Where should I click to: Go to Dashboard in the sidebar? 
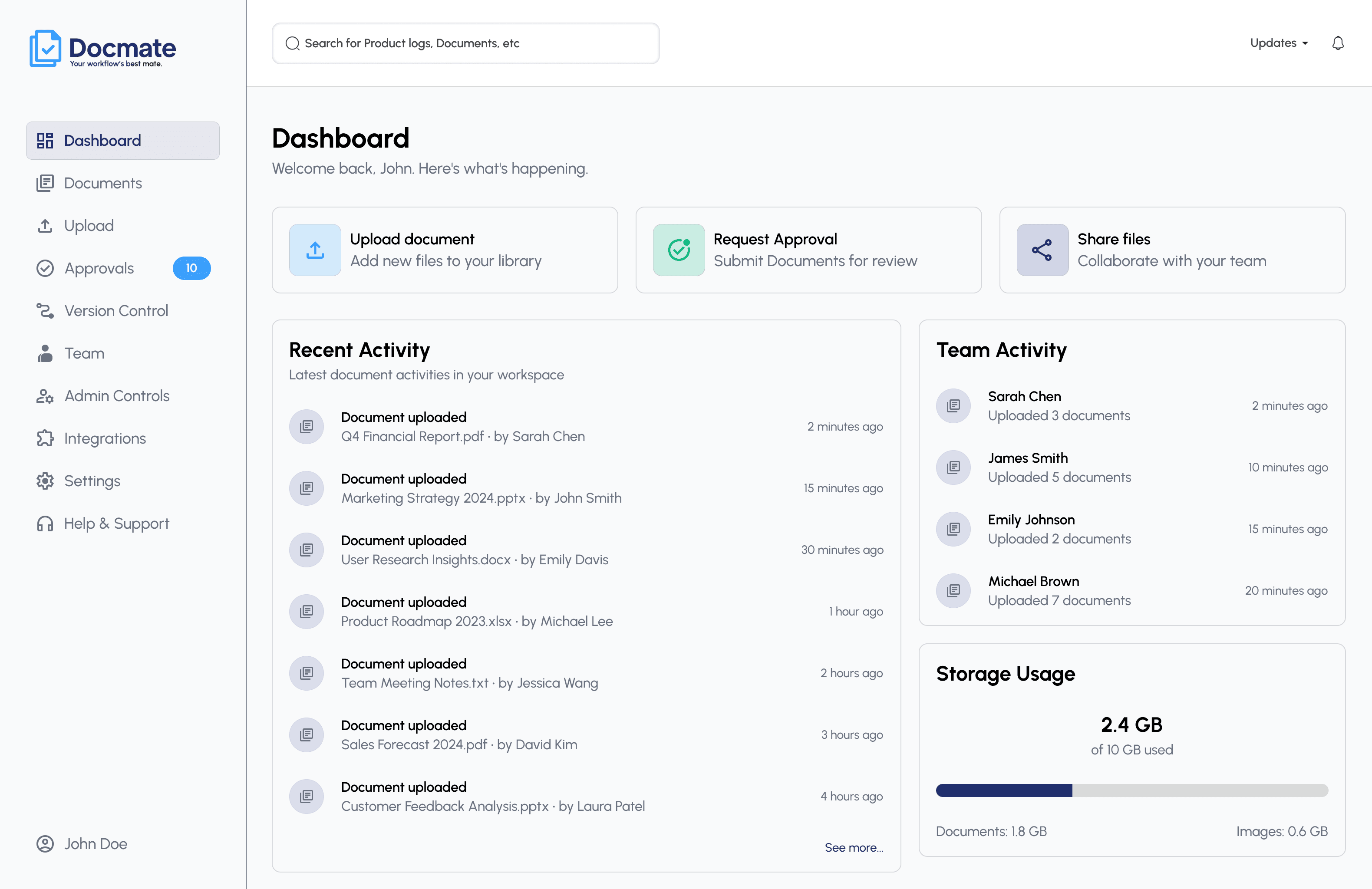click(123, 141)
